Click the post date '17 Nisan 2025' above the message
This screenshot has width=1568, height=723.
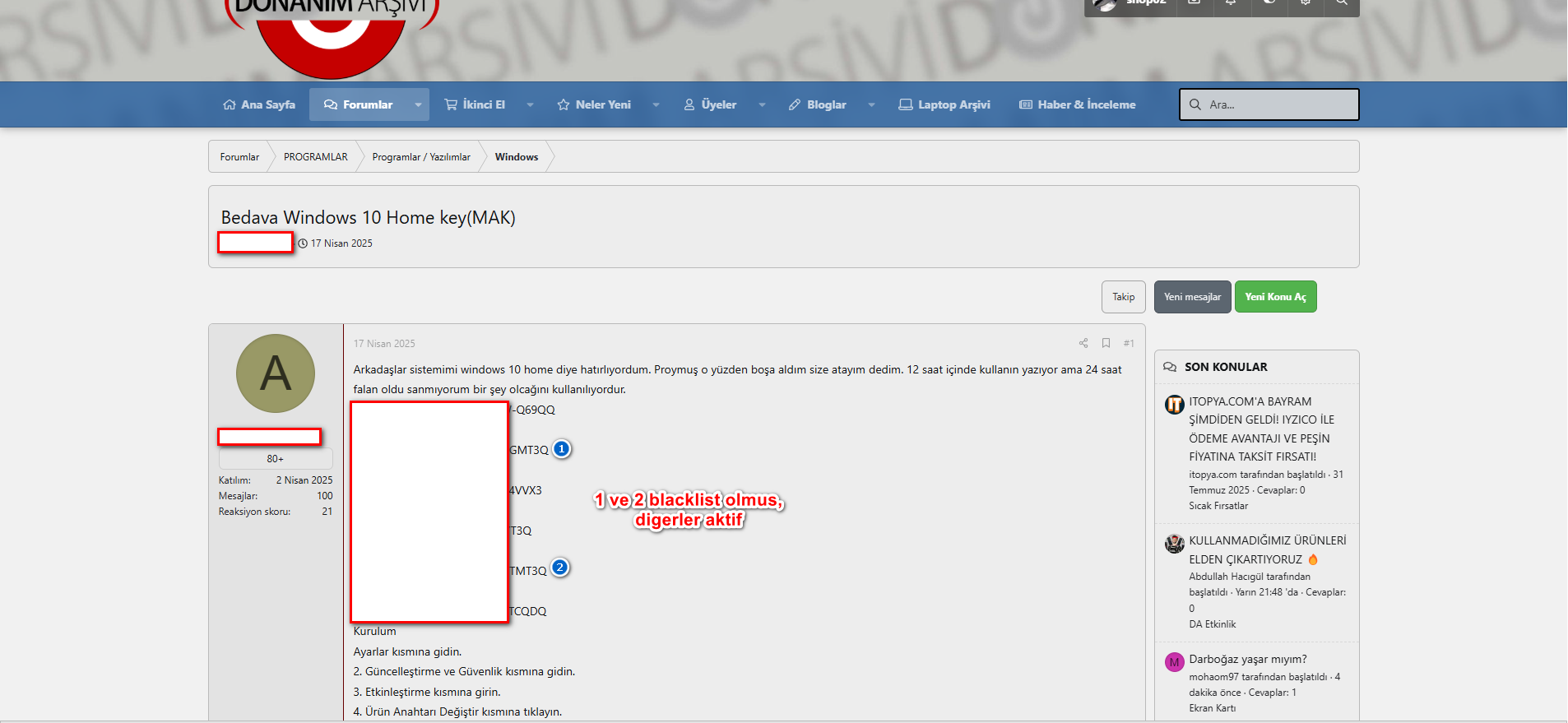pos(384,344)
